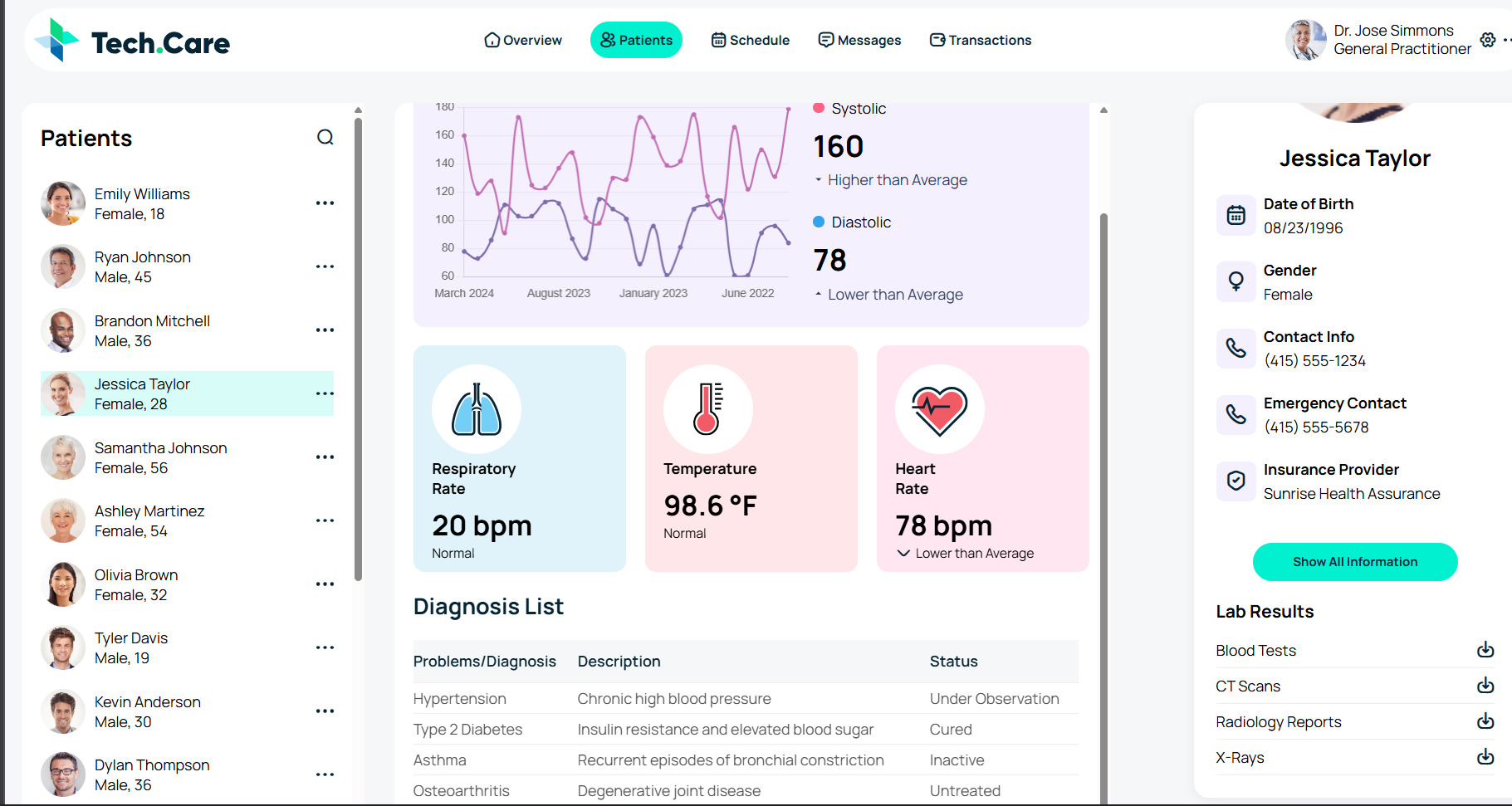This screenshot has width=1512, height=806.
Task: Open the three-dot menu for Jessica Taylor
Action: pyautogui.click(x=325, y=393)
